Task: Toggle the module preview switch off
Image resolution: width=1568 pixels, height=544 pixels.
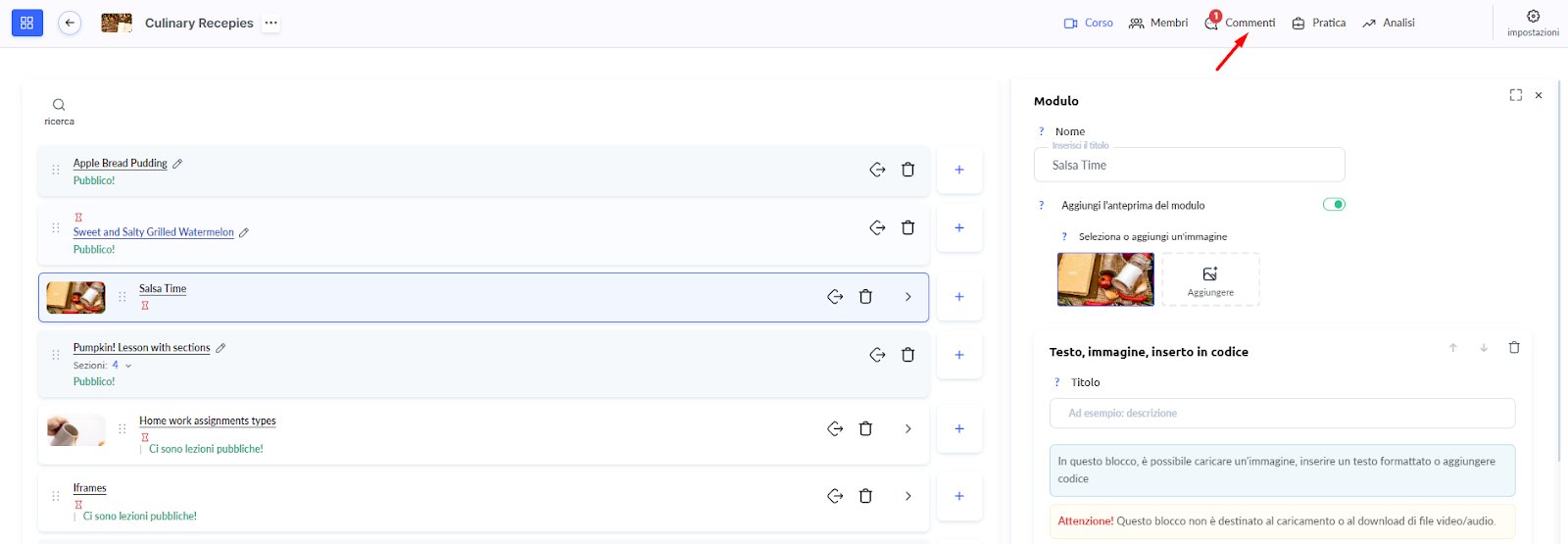Action: pyautogui.click(x=1334, y=205)
